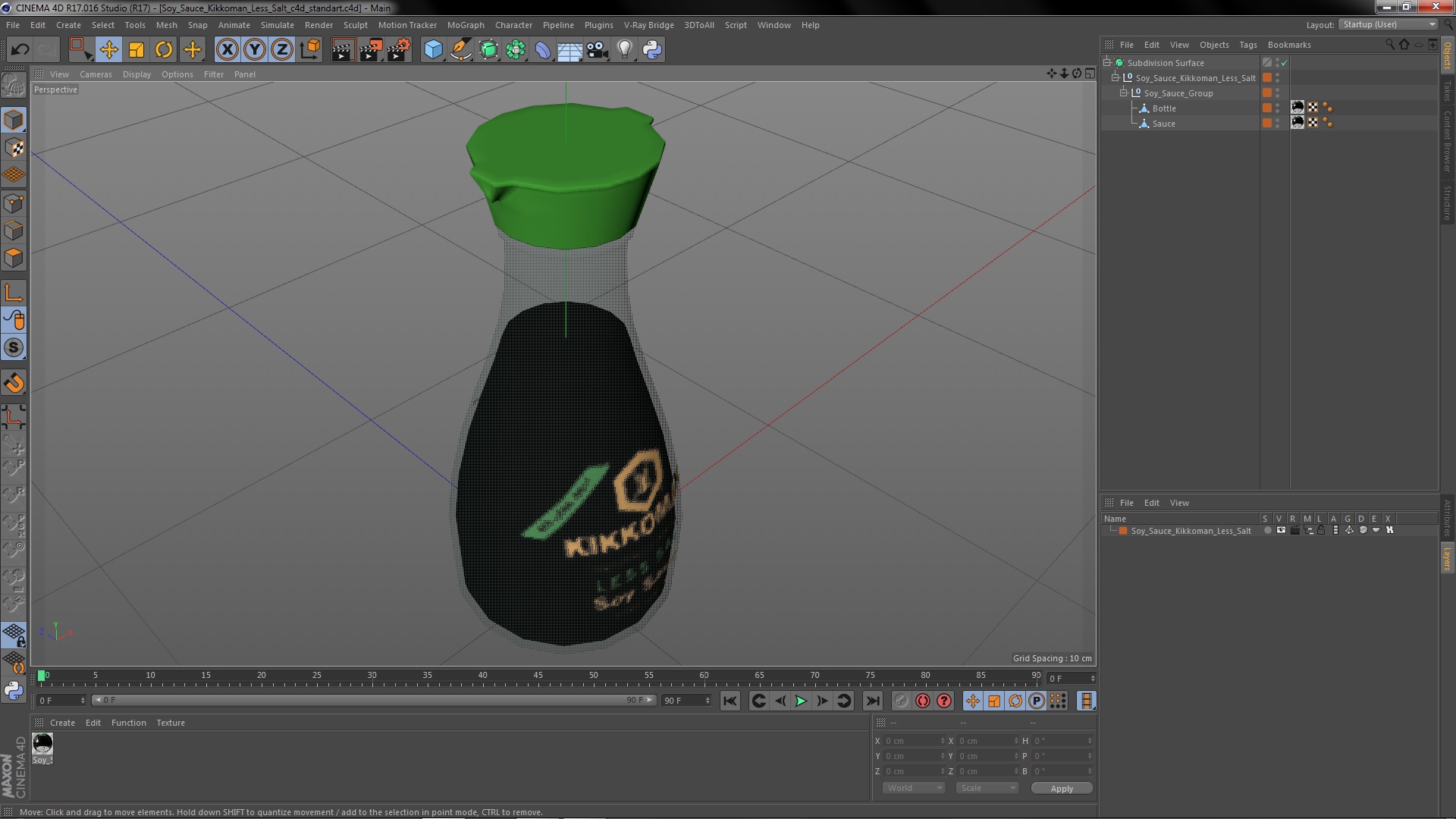Open the Python script icon in toolbar
This screenshot has height=819, width=1456.
tap(652, 50)
